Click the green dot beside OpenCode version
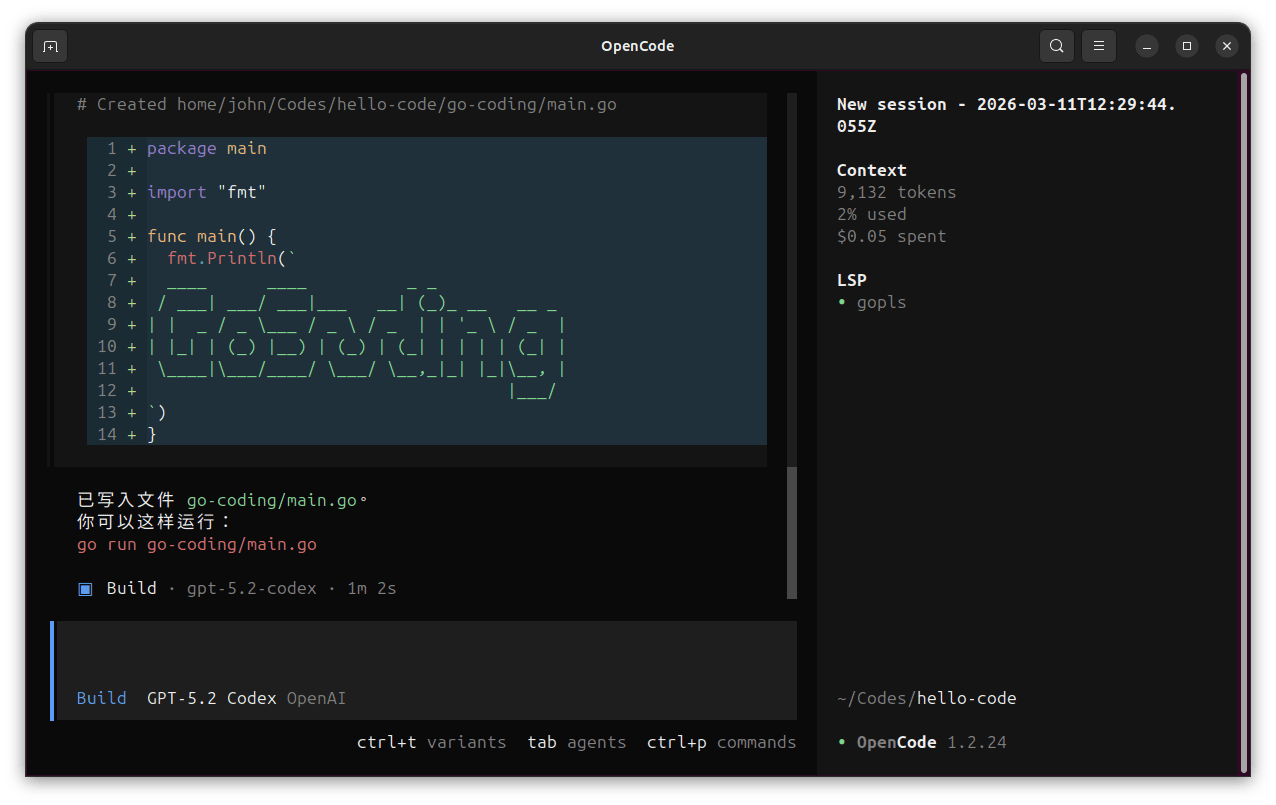This screenshot has height=805, width=1276. pyautogui.click(x=842, y=742)
